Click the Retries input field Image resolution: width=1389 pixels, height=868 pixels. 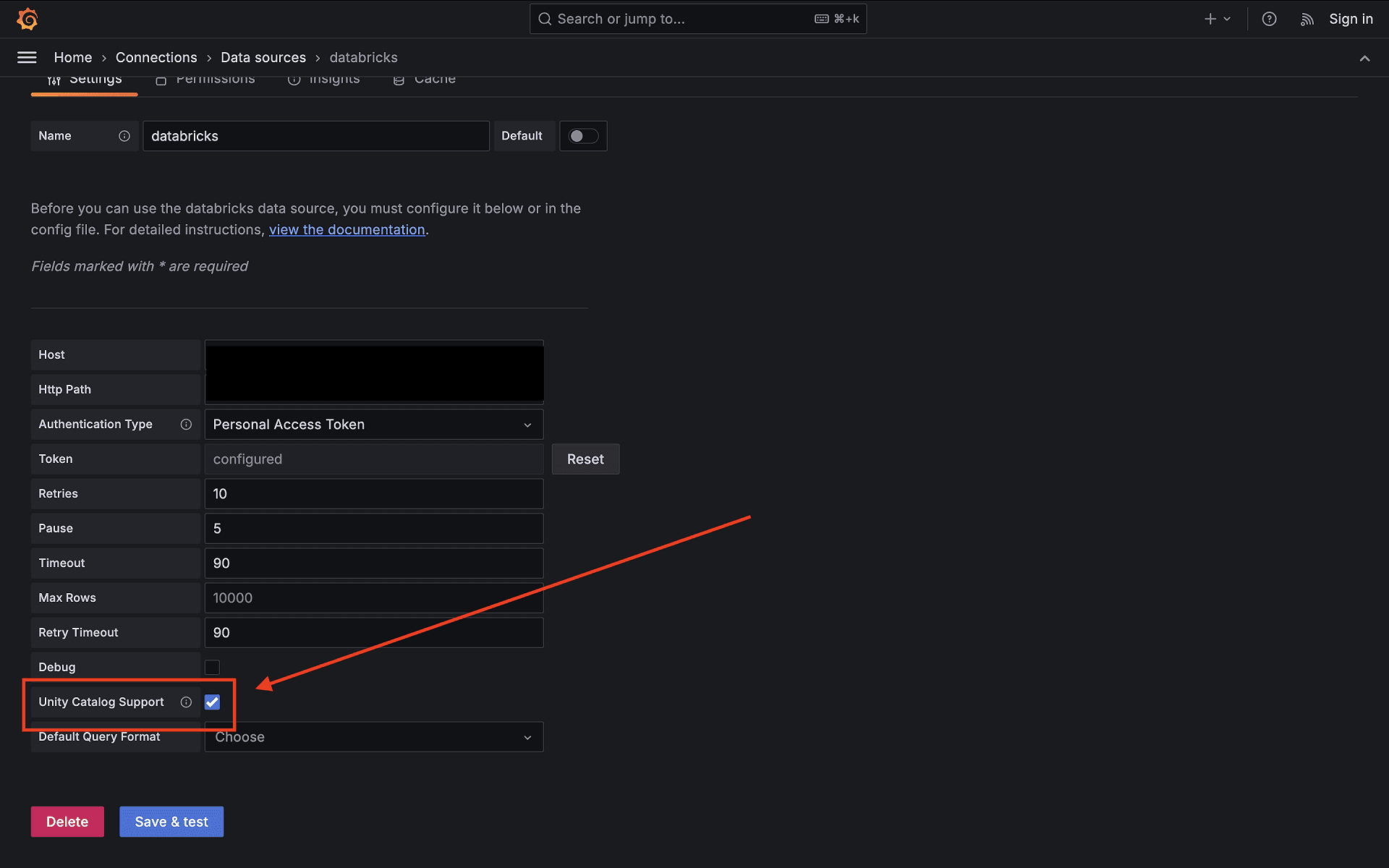pyautogui.click(x=373, y=493)
